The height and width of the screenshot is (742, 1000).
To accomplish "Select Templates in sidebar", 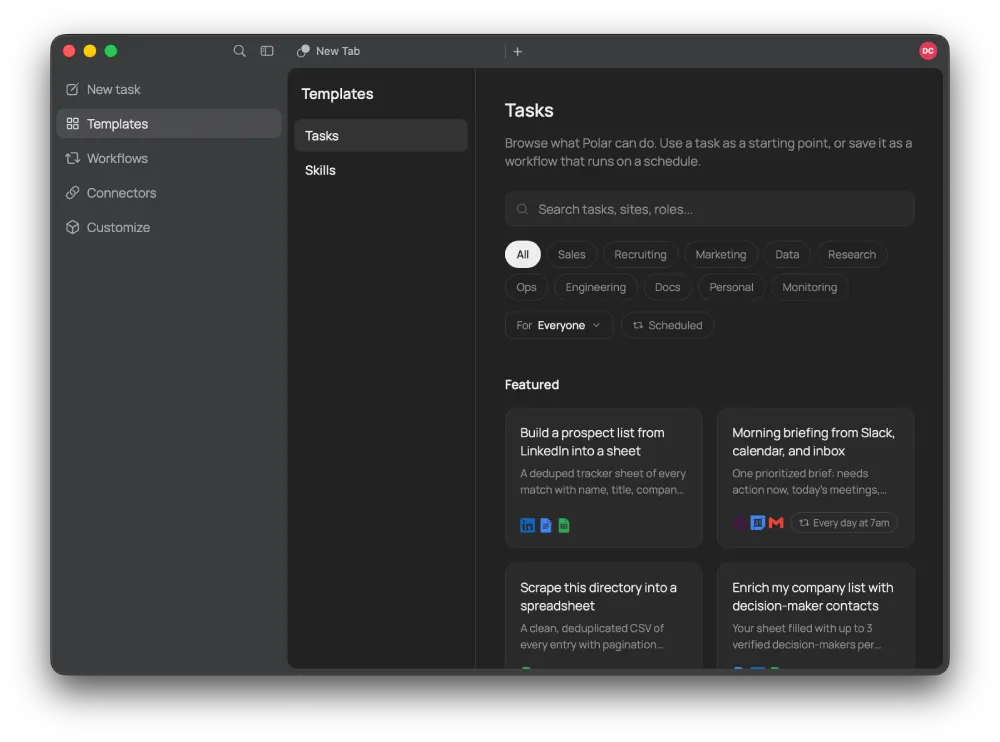I will 169,124.
